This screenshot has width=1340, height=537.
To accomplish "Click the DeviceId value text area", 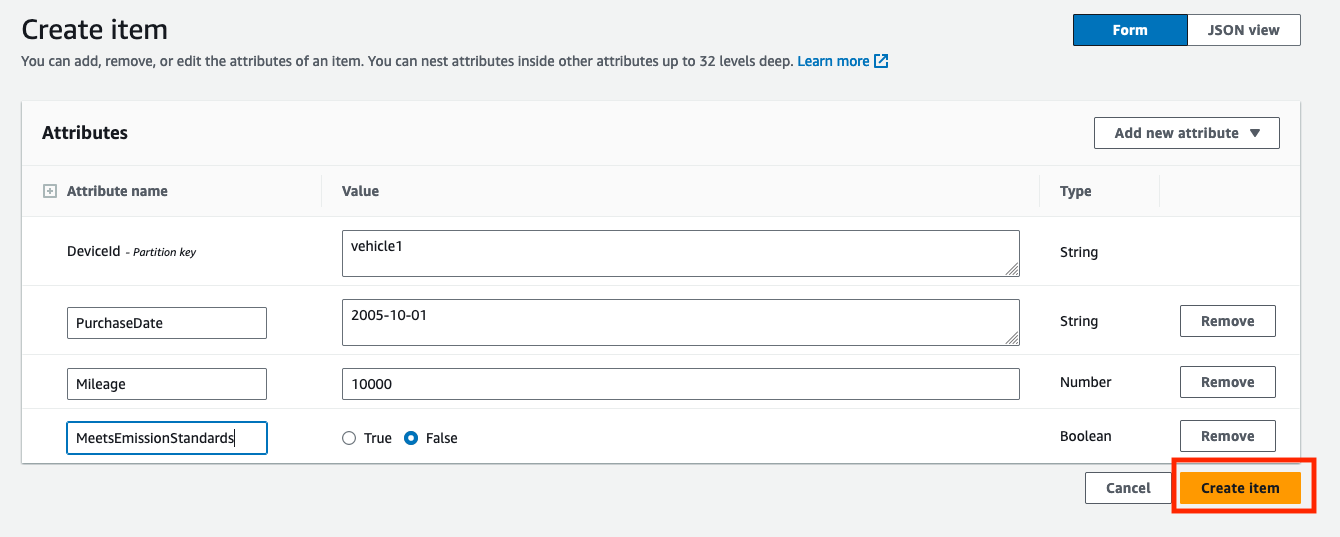I will coord(680,253).
